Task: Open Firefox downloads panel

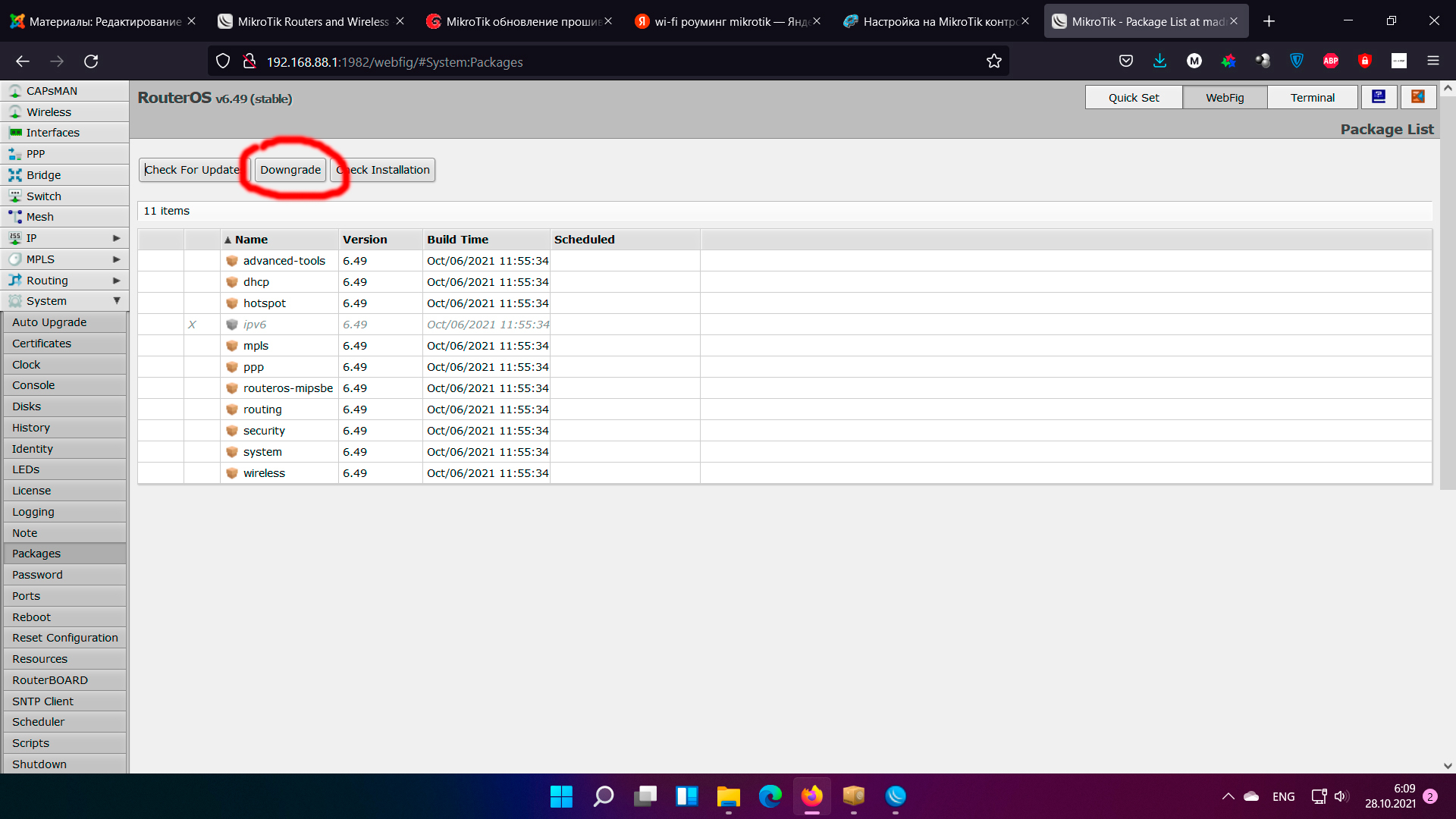Action: point(1159,61)
